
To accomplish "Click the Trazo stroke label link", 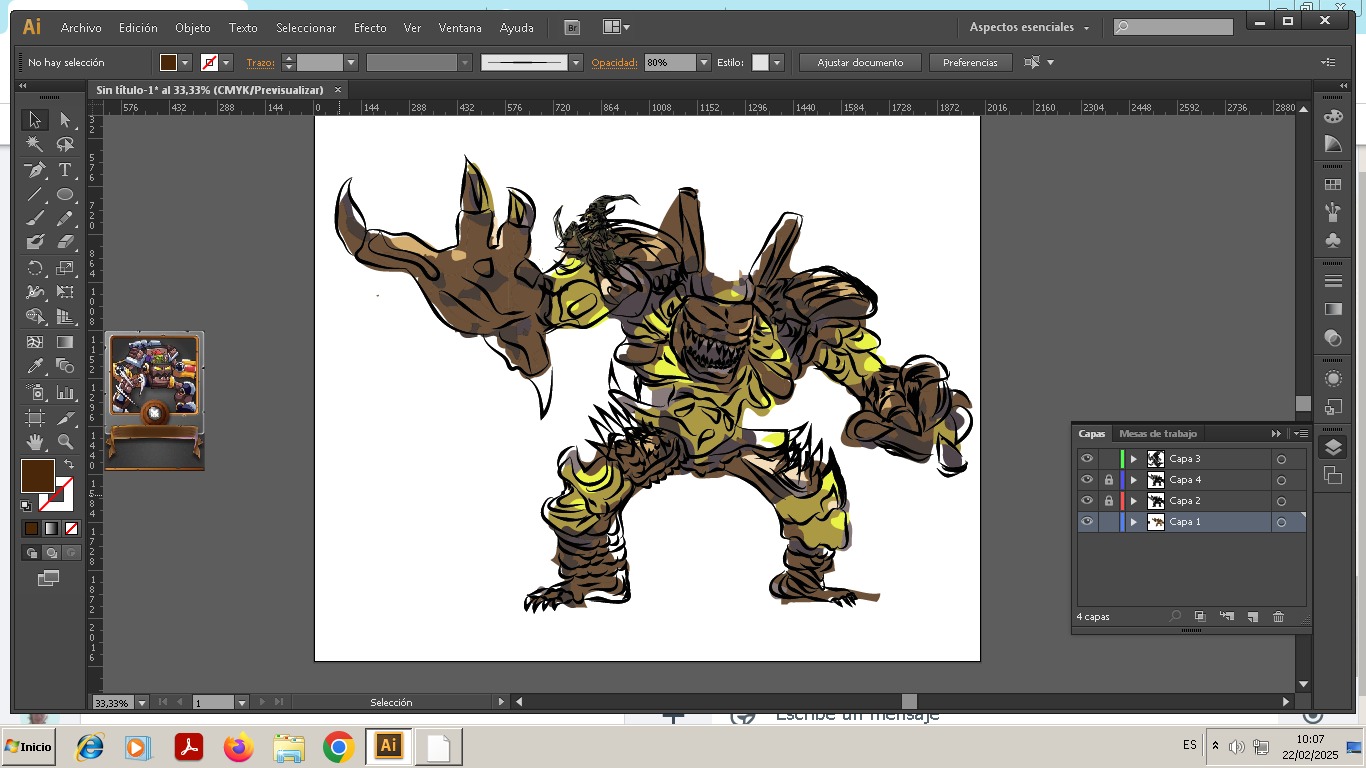I will point(260,63).
